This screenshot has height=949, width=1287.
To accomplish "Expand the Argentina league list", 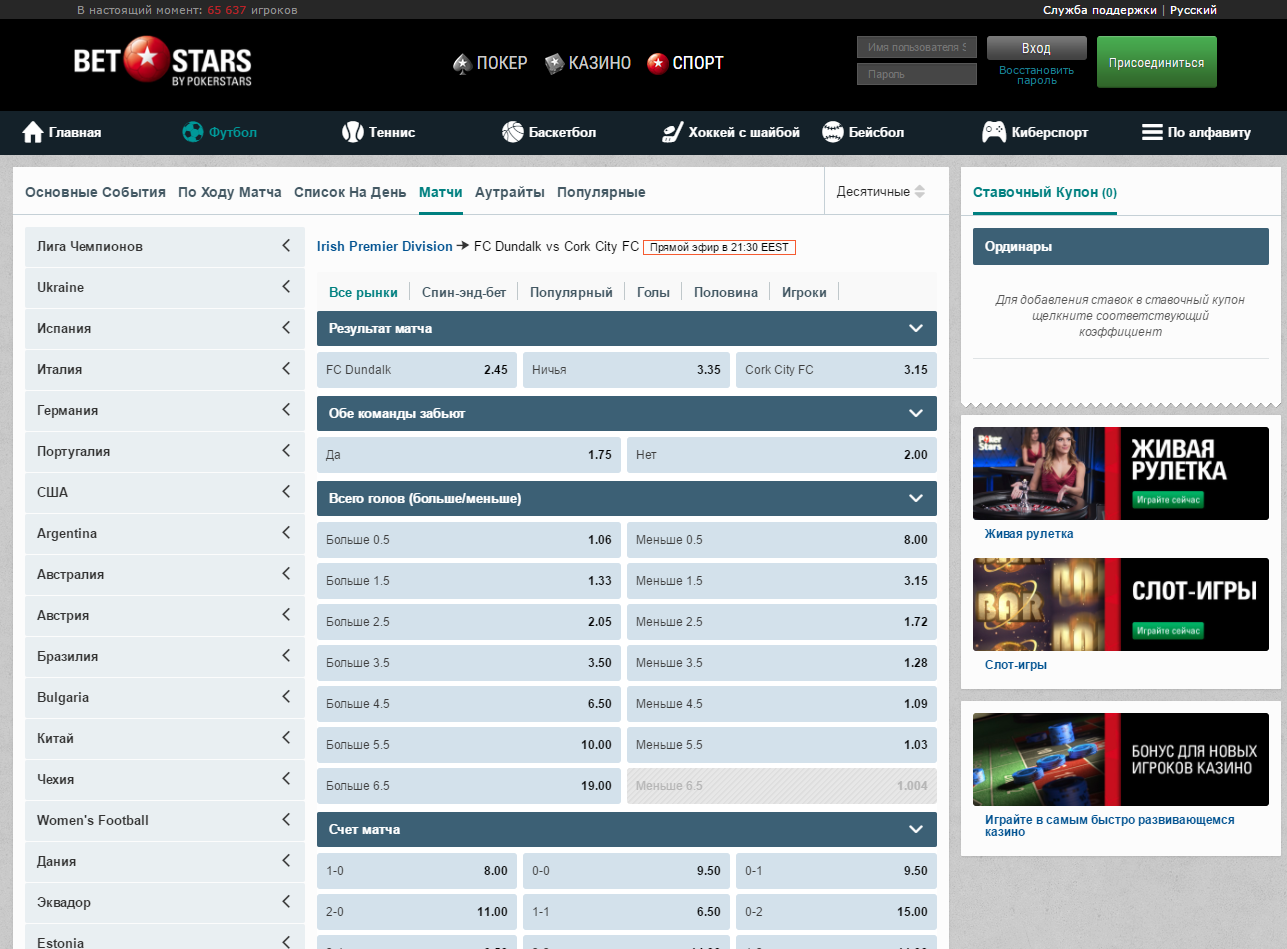I will coord(165,533).
